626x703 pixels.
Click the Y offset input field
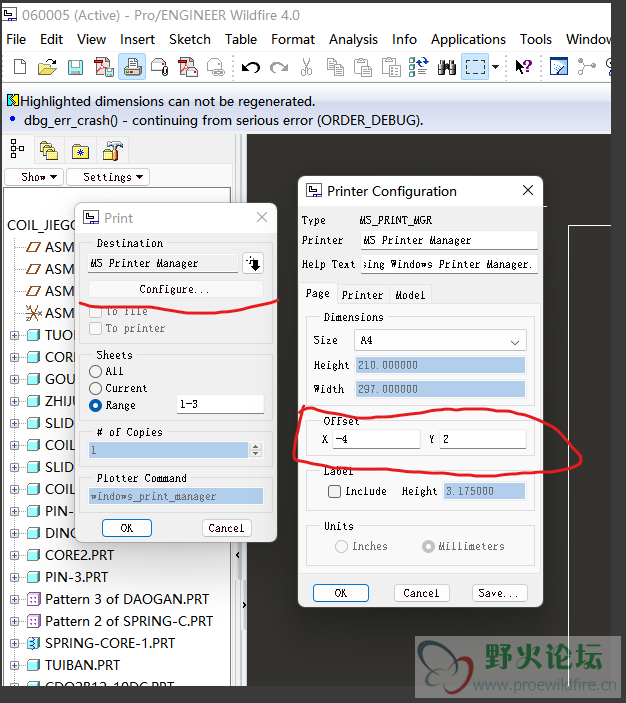pyautogui.click(x=483, y=439)
